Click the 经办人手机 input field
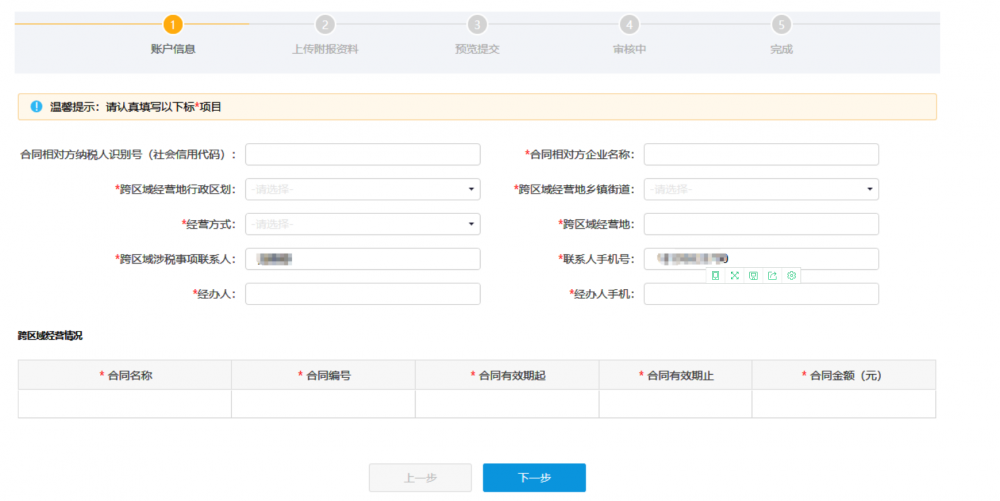 click(761, 294)
